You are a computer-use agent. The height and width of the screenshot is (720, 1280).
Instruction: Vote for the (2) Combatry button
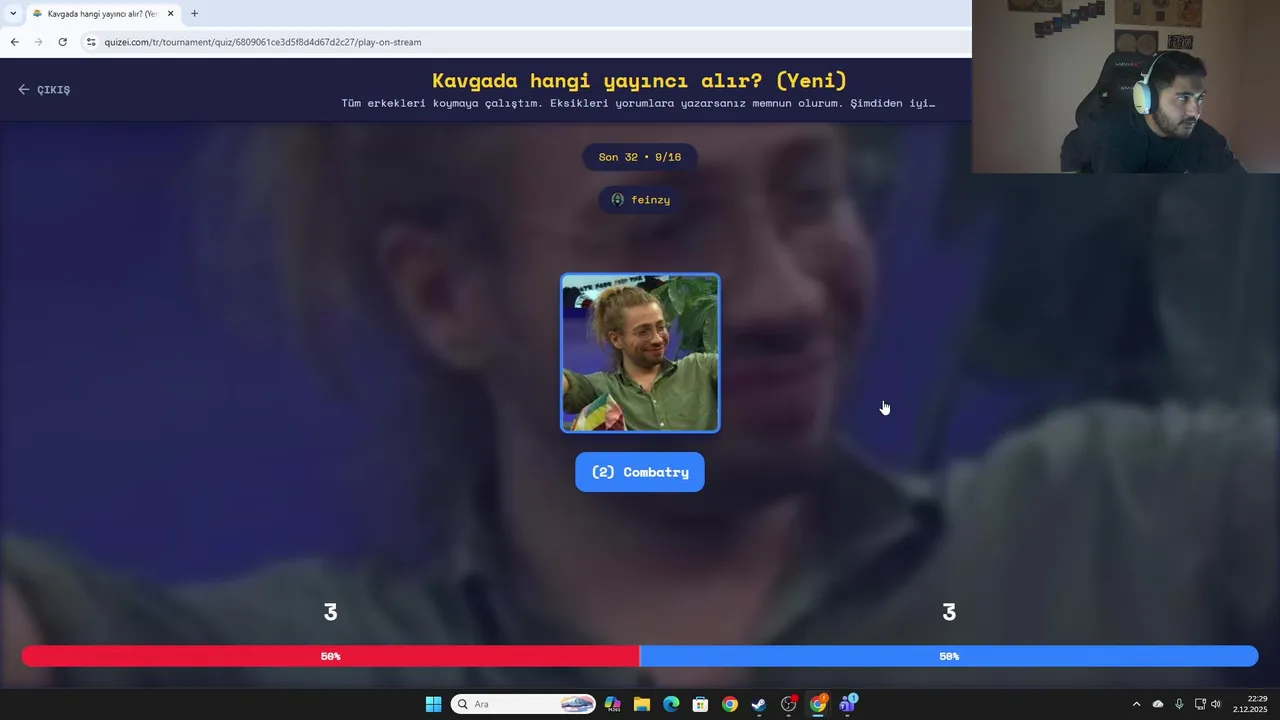tap(640, 472)
